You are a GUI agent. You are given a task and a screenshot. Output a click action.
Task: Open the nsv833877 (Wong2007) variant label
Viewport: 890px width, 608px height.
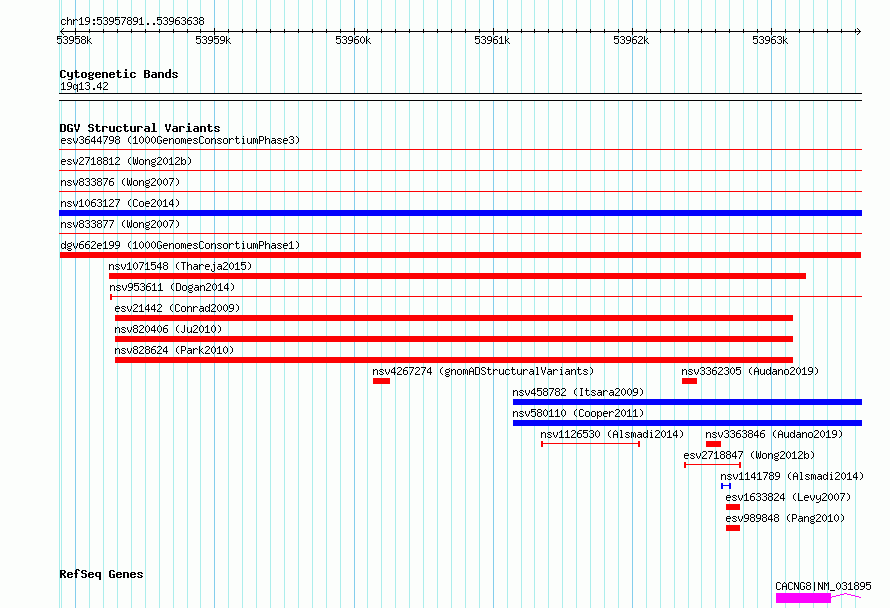pos(120,224)
